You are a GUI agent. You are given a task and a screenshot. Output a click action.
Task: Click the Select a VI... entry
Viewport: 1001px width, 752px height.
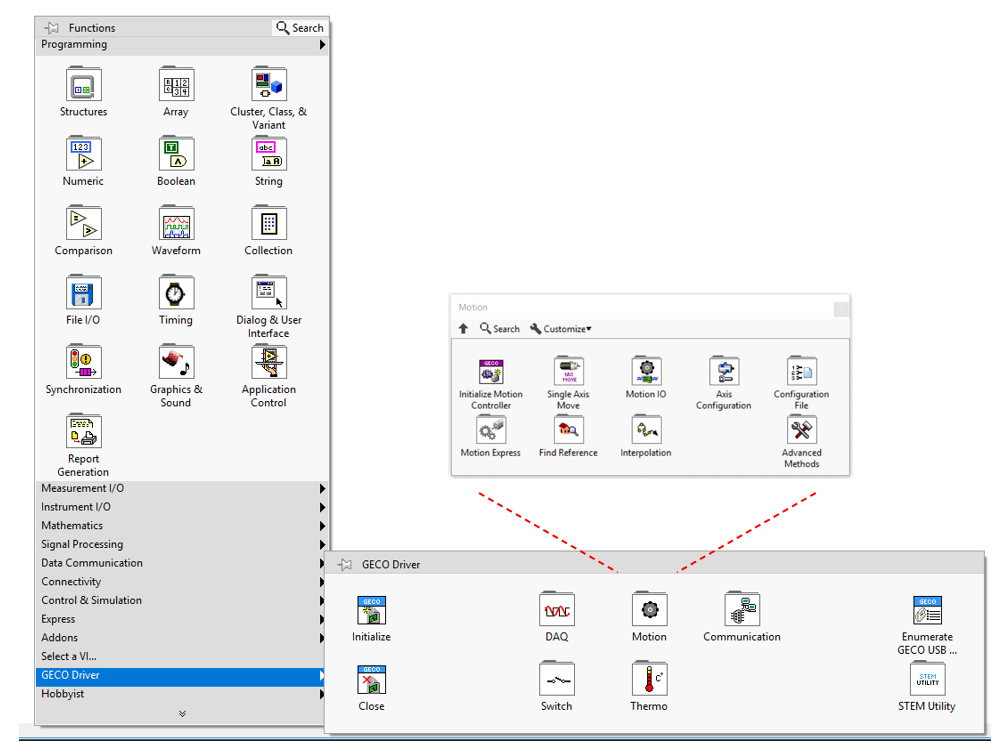(x=69, y=656)
